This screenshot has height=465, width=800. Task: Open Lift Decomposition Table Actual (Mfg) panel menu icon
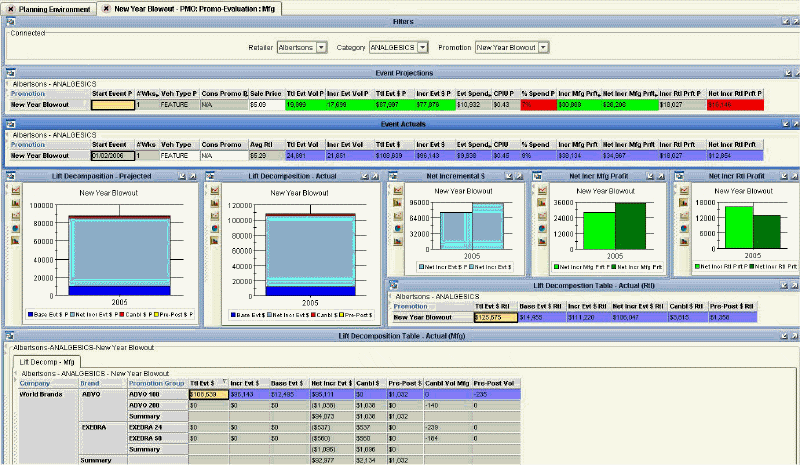coord(10,336)
